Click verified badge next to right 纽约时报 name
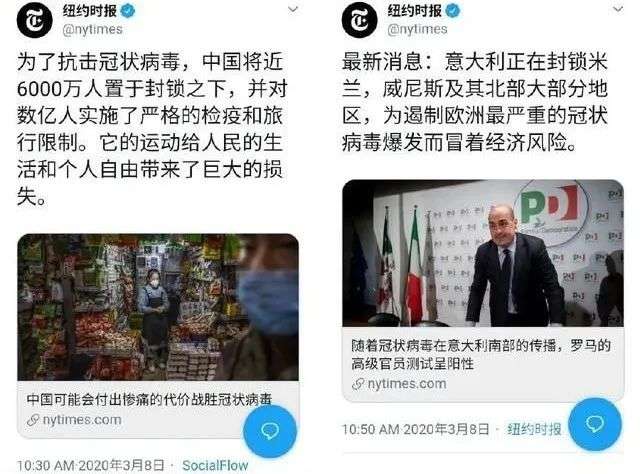The width and height of the screenshot is (640, 474). pyautogui.click(x=453, y=11)
